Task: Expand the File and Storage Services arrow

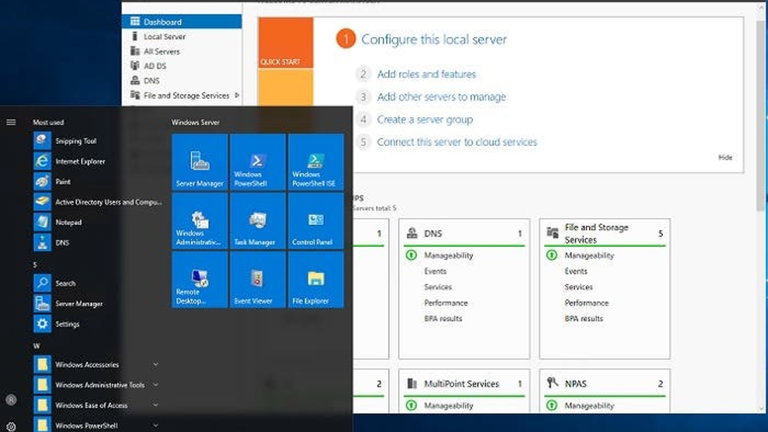Action: (237, 95)
